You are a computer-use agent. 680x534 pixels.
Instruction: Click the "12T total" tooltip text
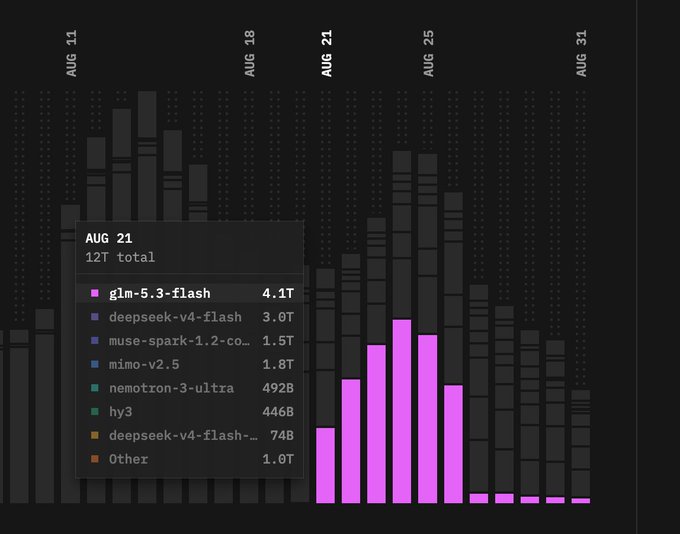click(x=120, y=257)
